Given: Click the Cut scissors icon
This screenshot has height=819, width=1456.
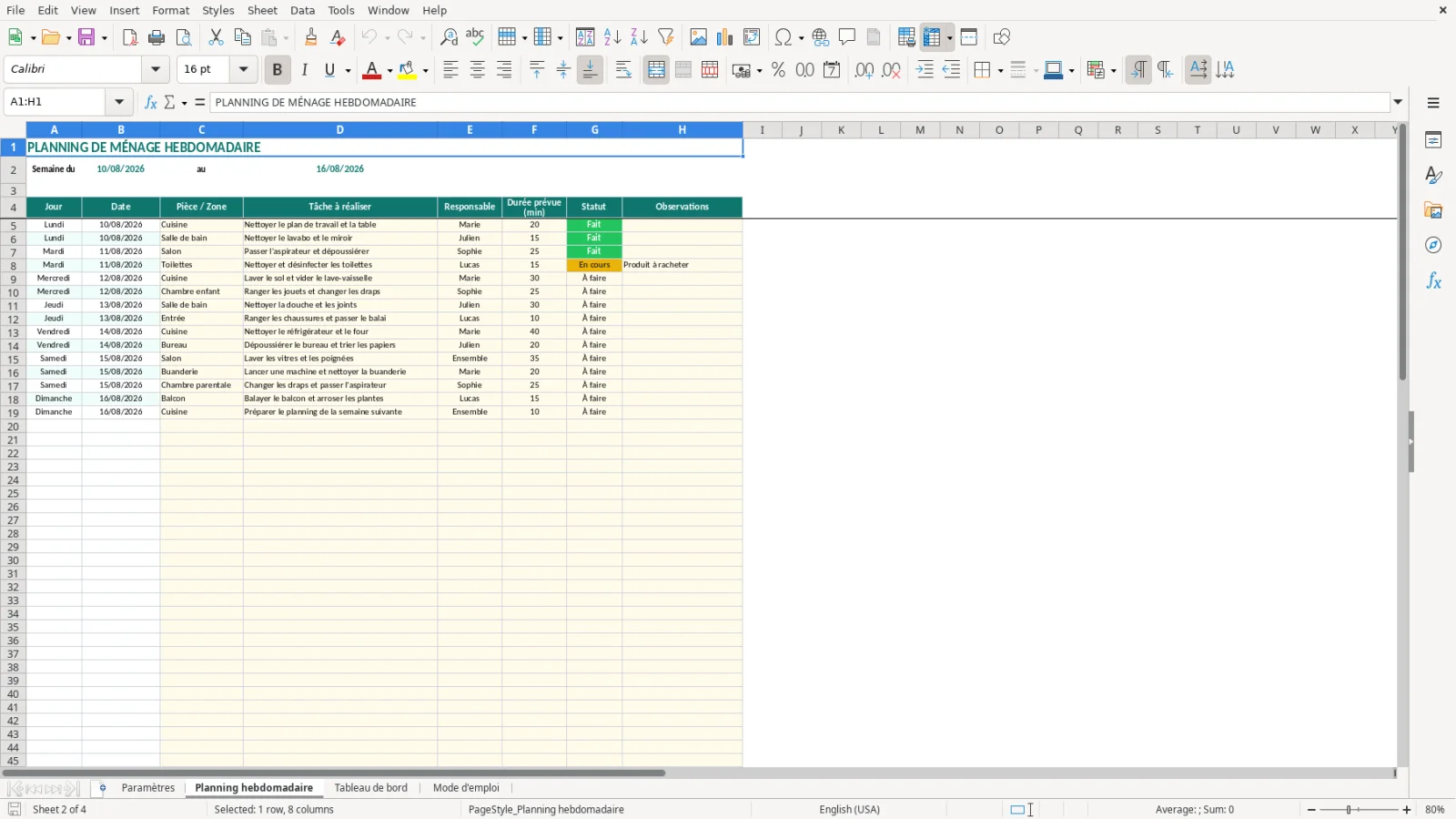Looking at the screenshot, I should pos(216,37).
